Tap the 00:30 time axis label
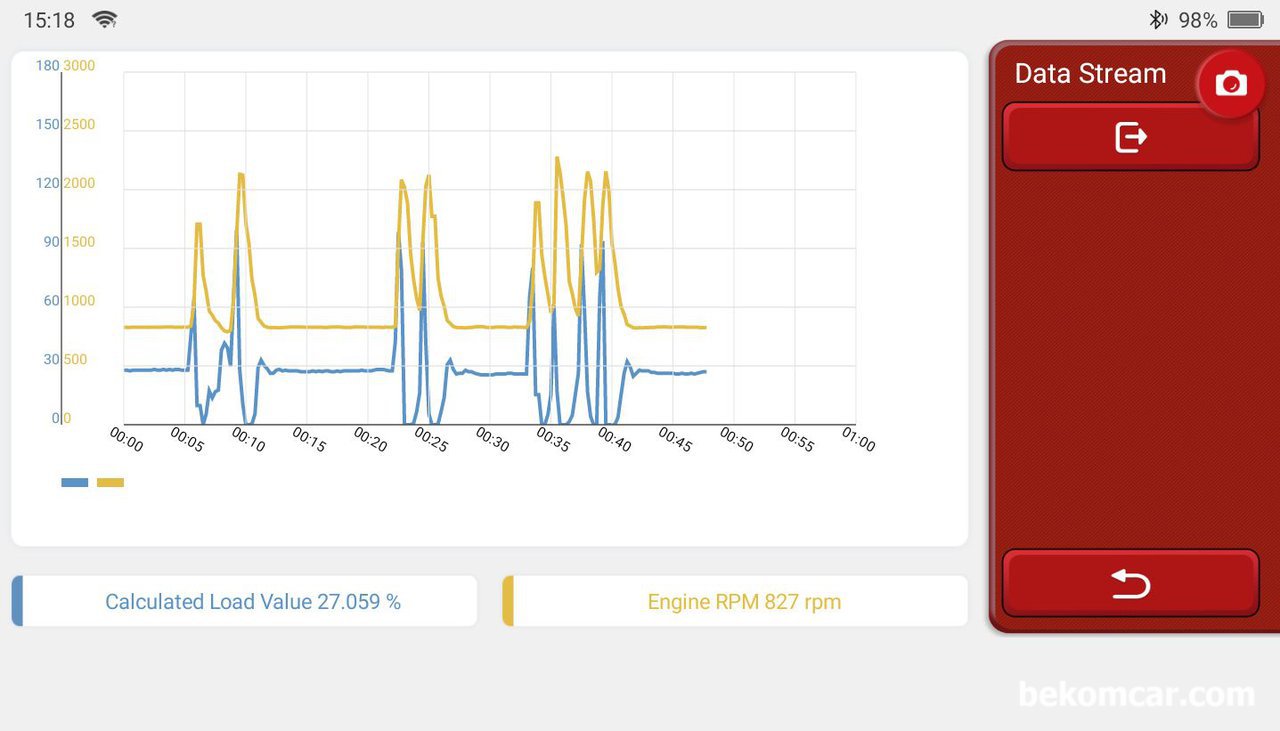 point(492,439)
